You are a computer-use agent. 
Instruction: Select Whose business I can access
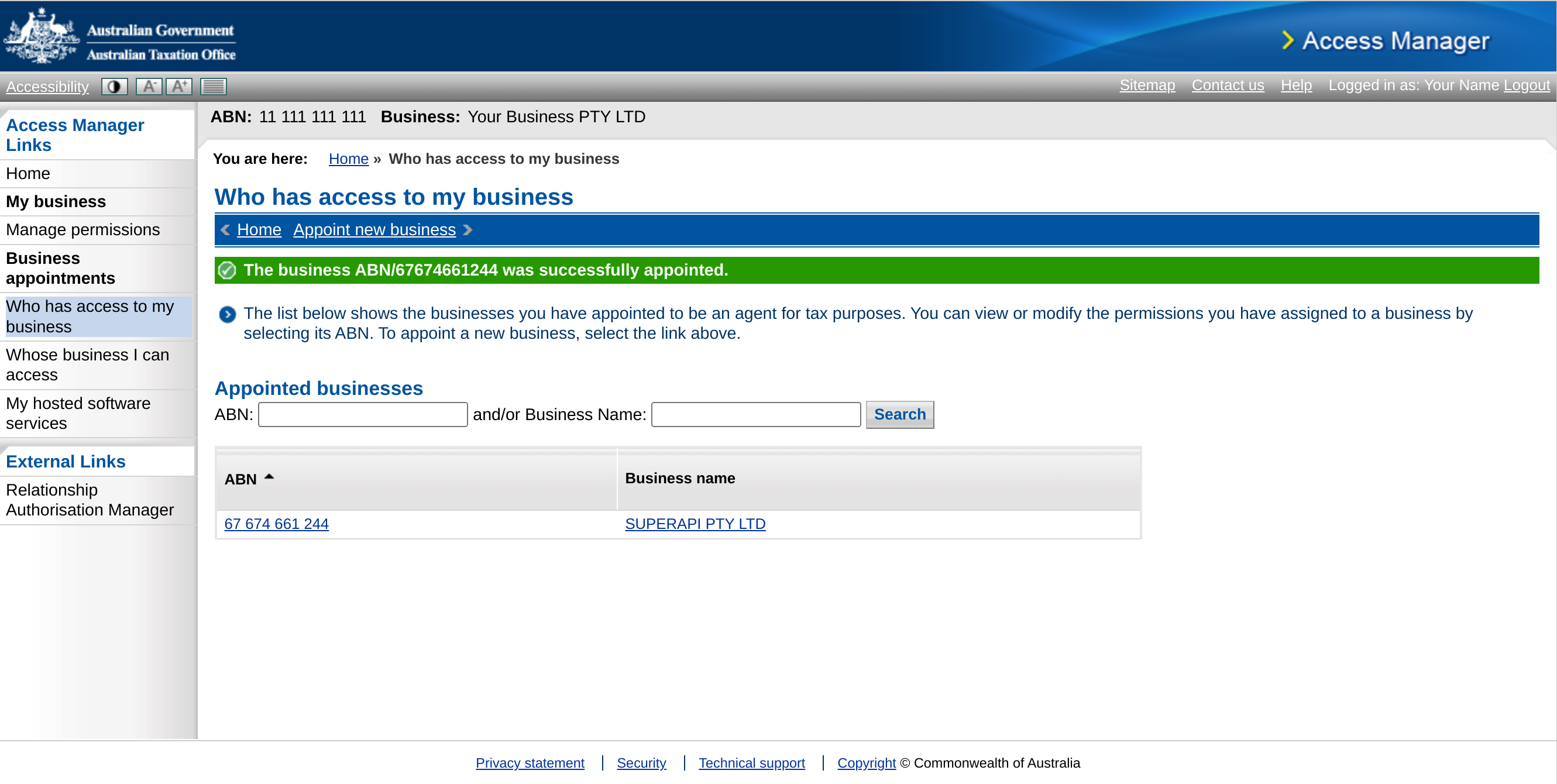(87, 365)
